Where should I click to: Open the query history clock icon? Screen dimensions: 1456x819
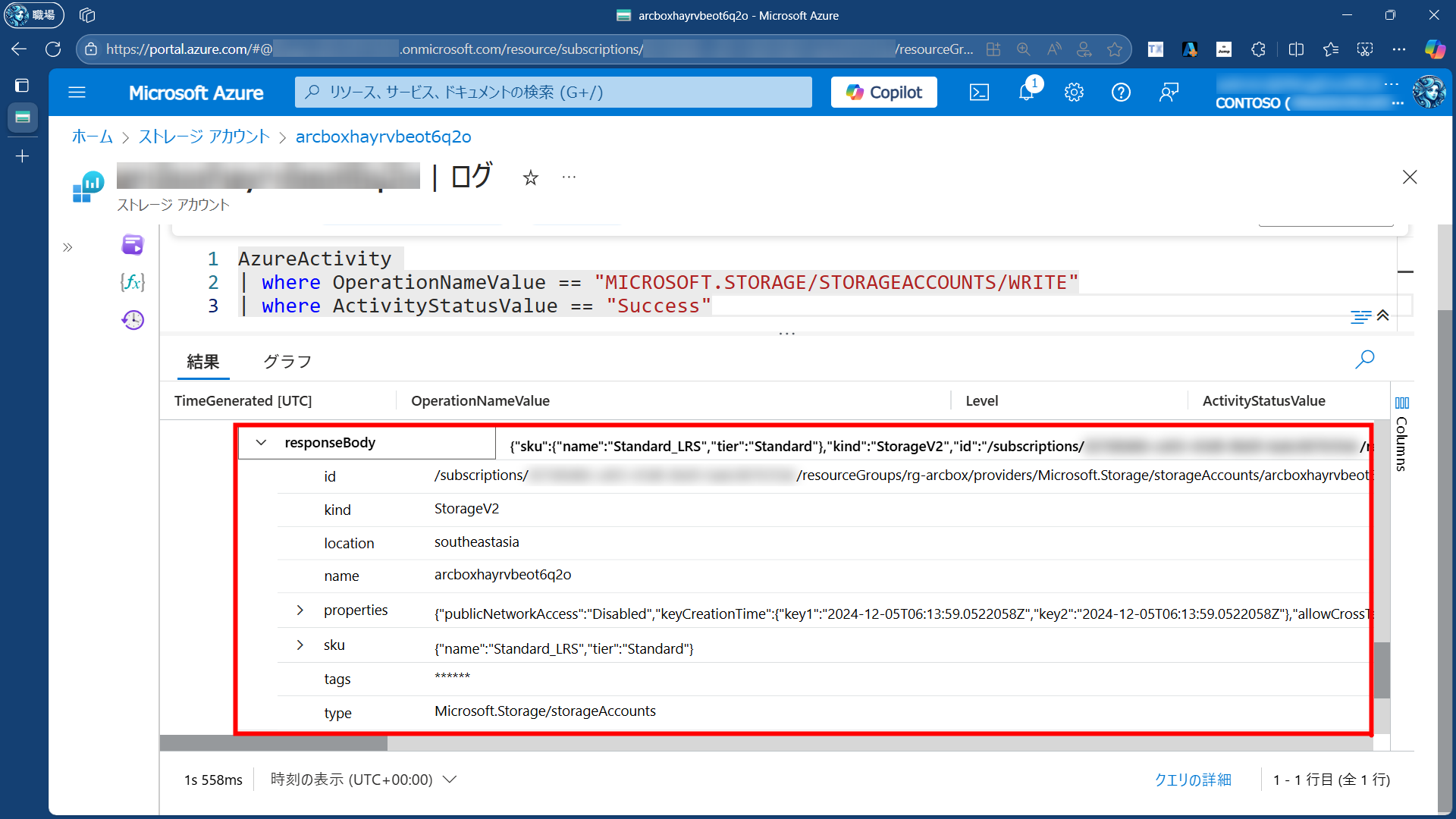(x=133, y=320)
